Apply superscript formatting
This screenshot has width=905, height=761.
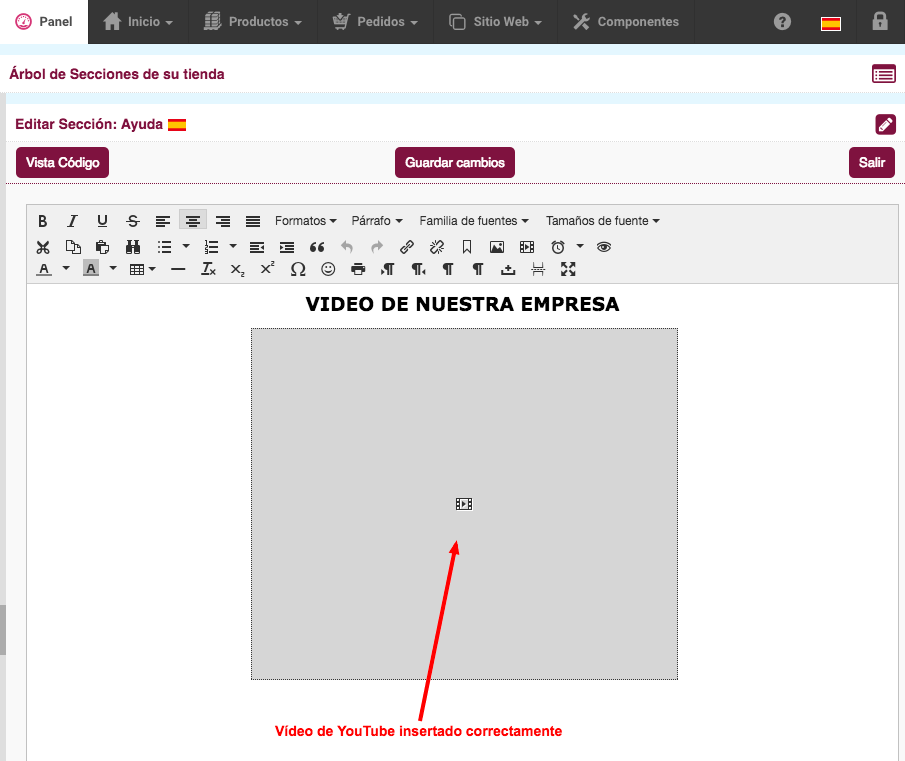268,269
